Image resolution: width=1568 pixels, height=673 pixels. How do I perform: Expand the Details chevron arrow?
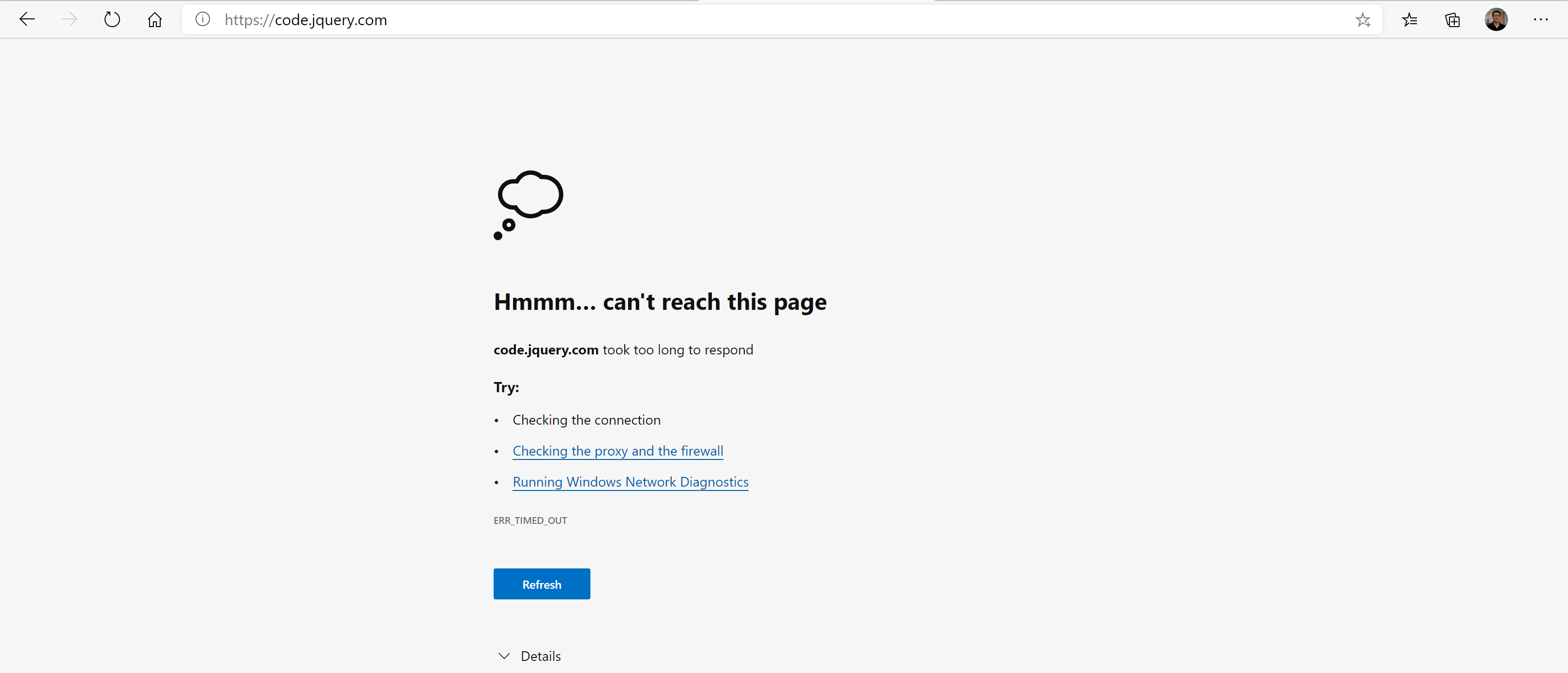click(504, 656)
